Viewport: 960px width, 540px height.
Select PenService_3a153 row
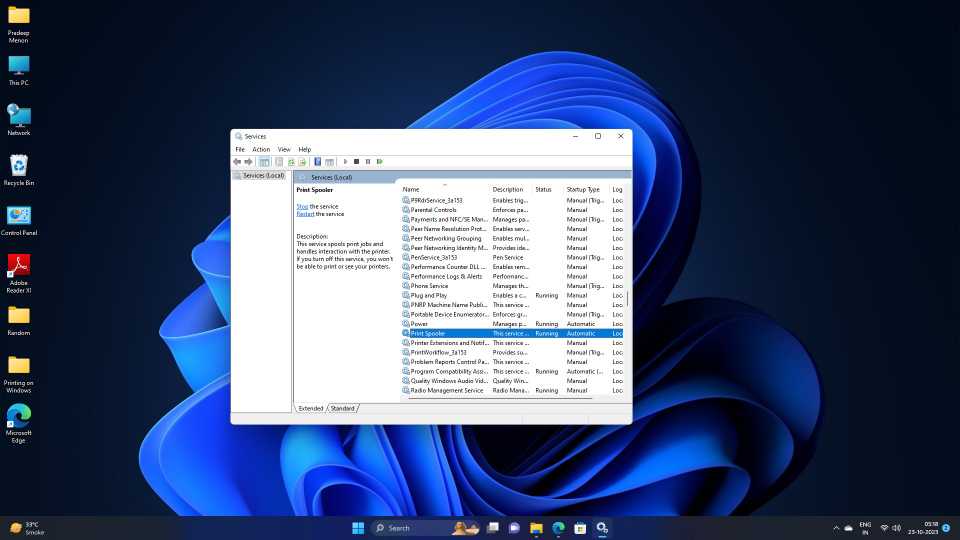[x=512, y=258]
